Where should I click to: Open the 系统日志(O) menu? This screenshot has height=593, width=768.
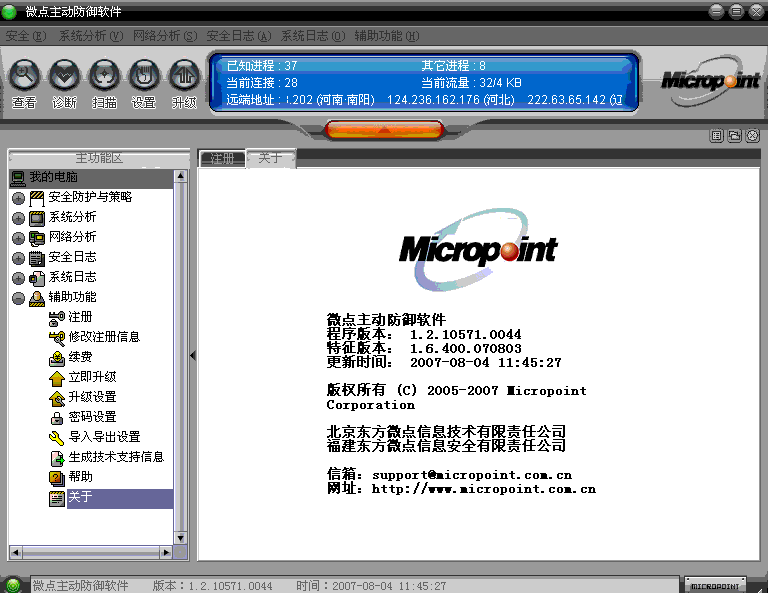point(313,36)
